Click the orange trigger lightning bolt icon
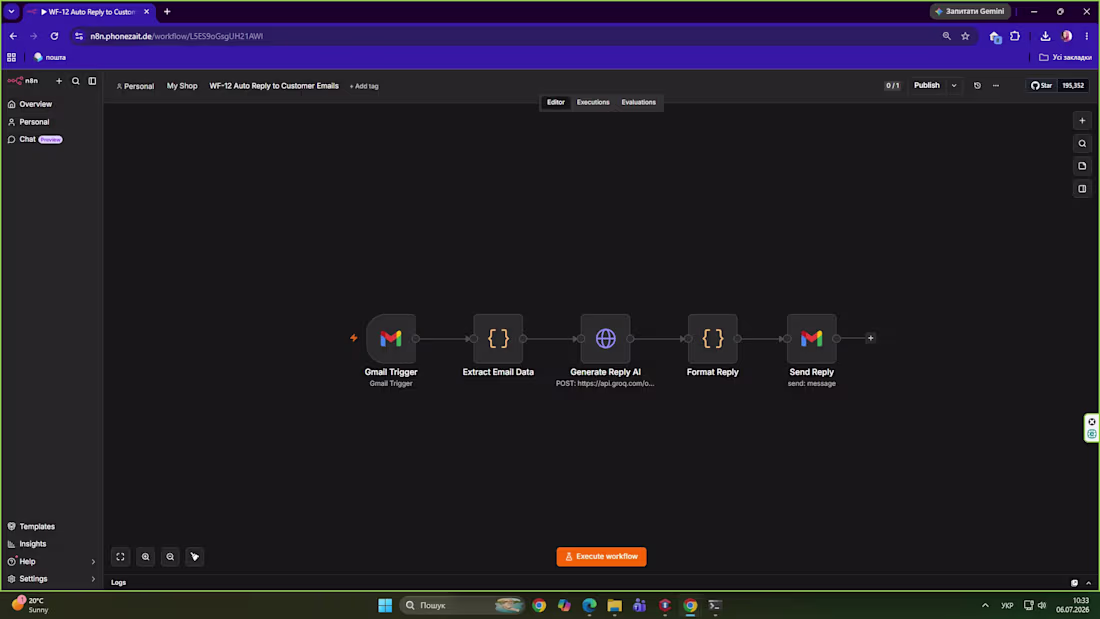The width and height of the screenshot is (1100, 619). 354,338
